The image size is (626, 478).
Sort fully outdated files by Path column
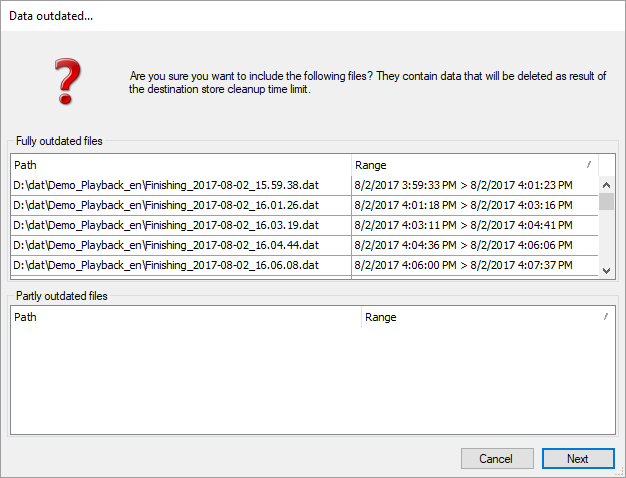(180, 165)
